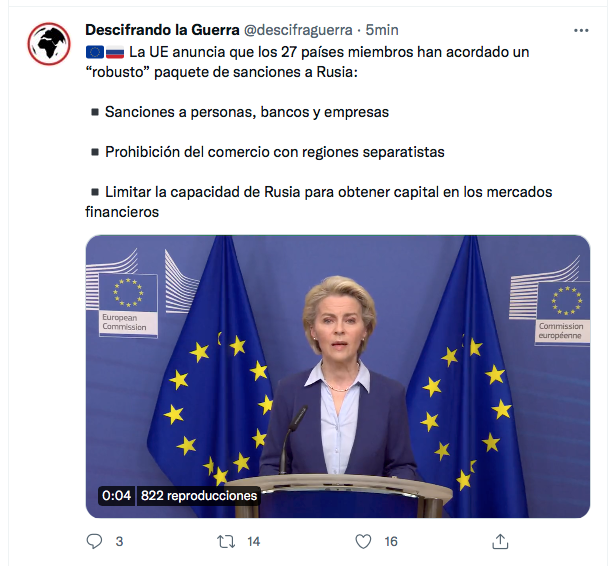This screenshot has width=615, height=566.
Task: Click the European Commission logo in video
Action: pos(128,305)
